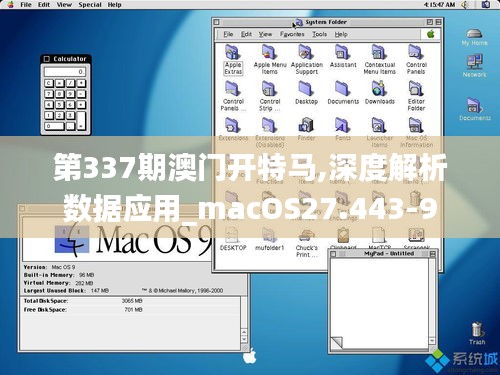Image resolution: width=500 pixels, height=375 pixels.
Task: Open the Favorites menu in System Folder
Action: [292, 34]
